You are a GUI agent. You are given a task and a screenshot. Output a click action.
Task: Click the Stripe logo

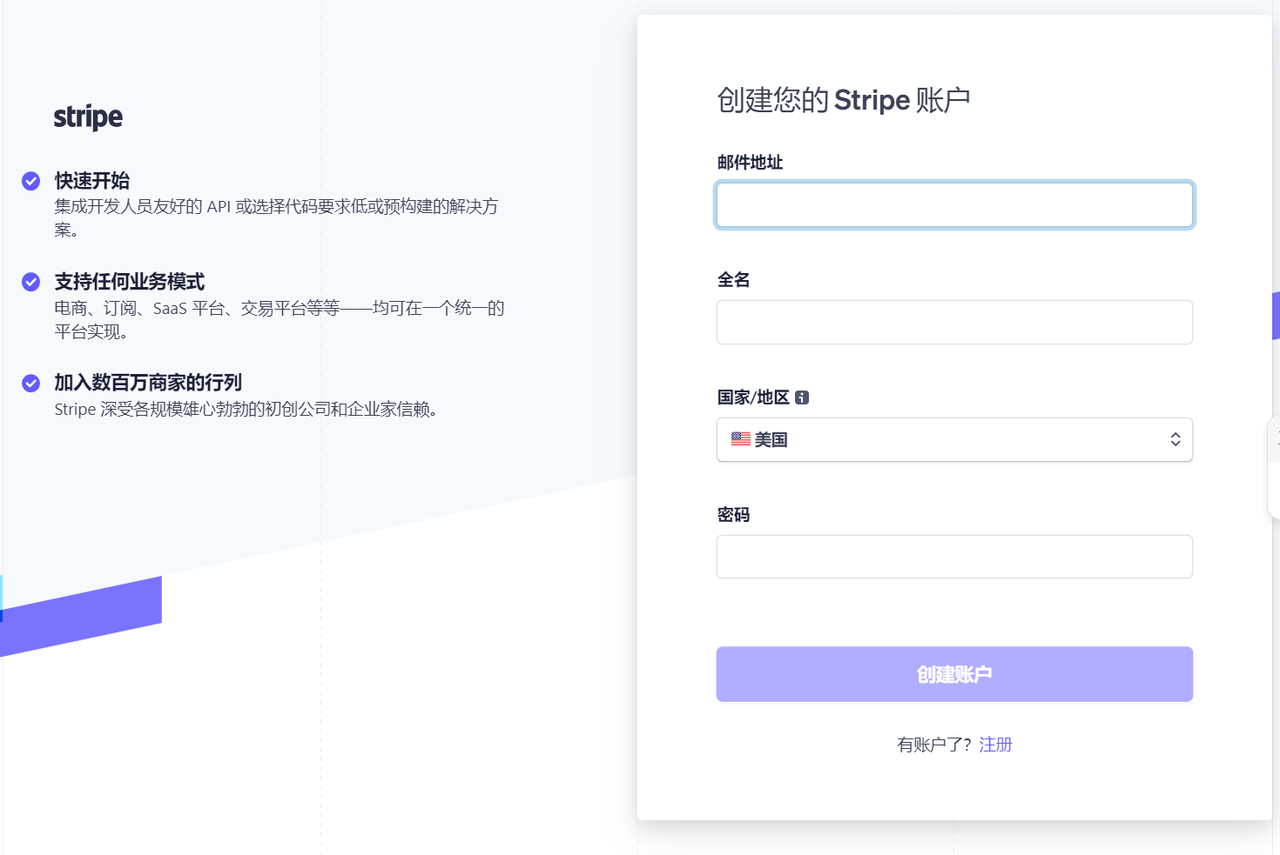(88, 117)
